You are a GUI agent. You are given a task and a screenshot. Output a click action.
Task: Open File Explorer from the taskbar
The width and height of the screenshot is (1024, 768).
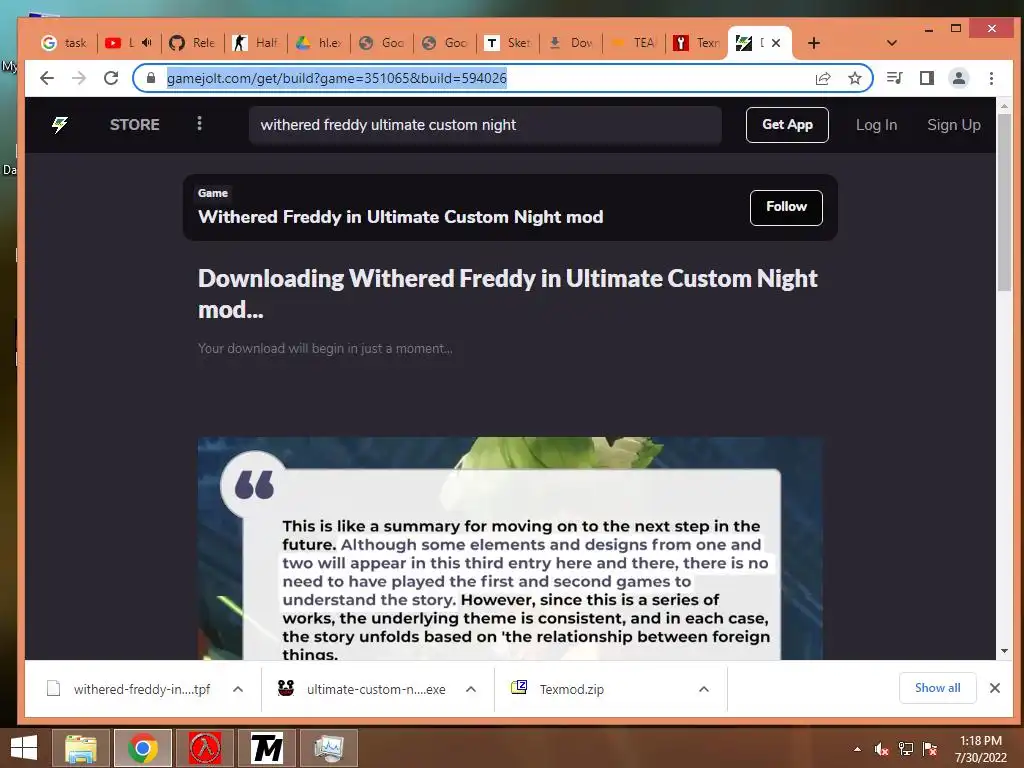(x=81, y=748)
